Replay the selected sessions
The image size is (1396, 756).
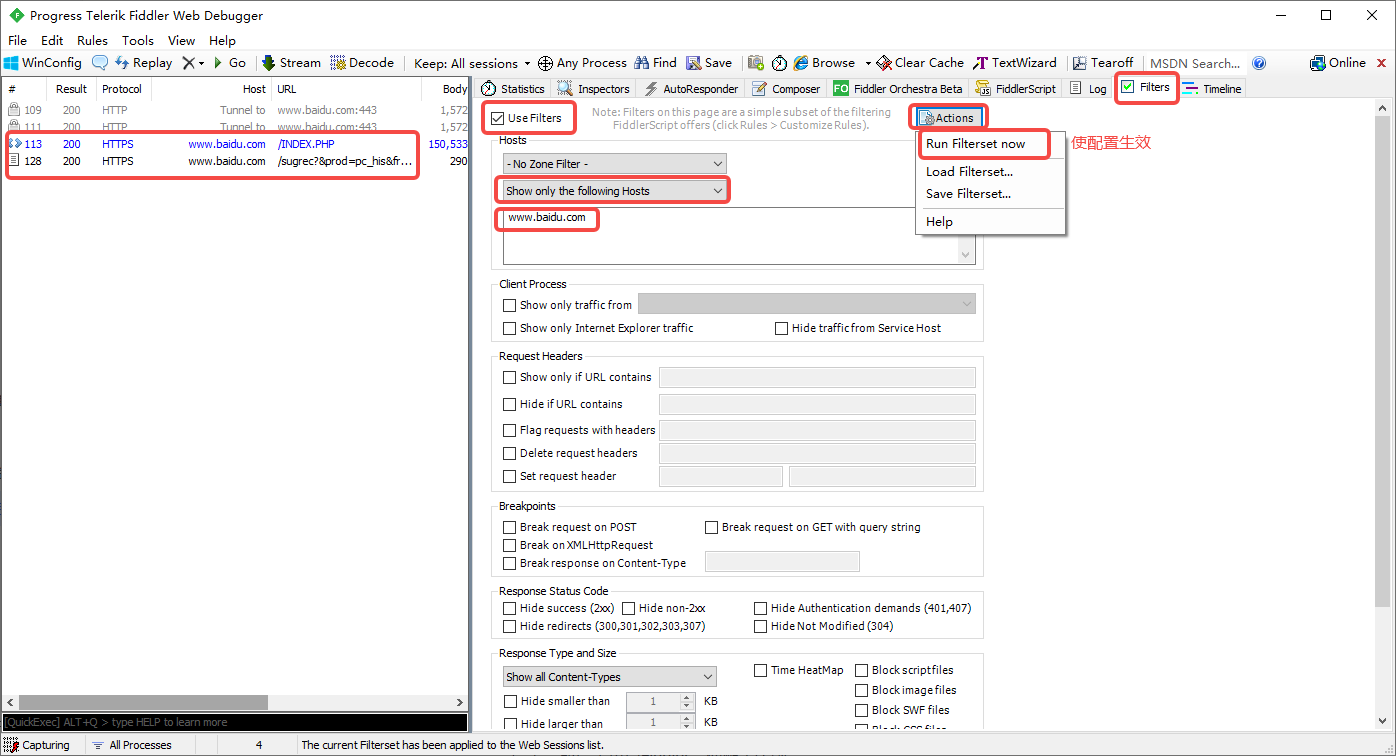tap(143, 63)
